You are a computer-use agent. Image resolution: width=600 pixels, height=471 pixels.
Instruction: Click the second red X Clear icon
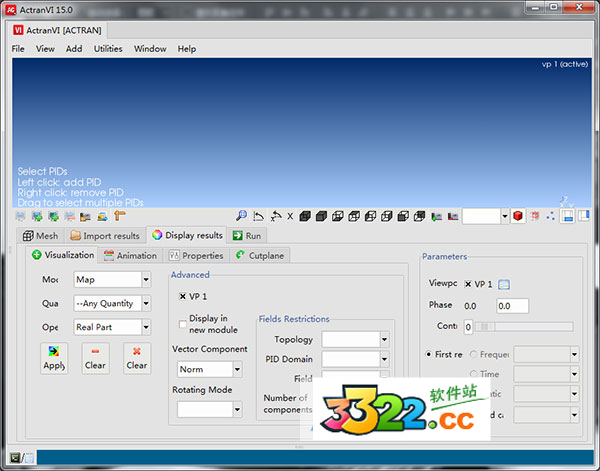pos(137,353)
